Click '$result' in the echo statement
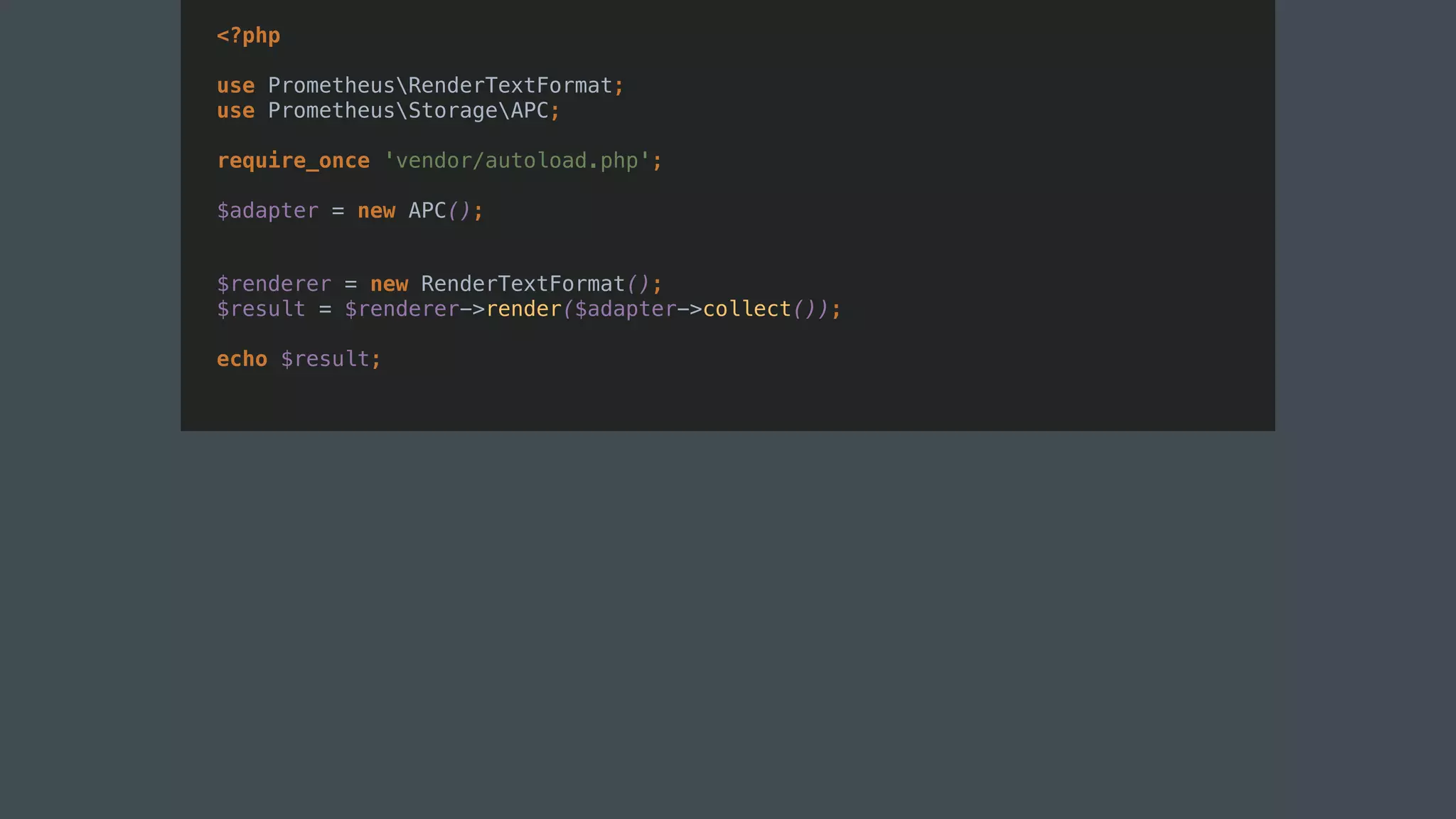The image size is (1456, 819). (x=325, y=360)
